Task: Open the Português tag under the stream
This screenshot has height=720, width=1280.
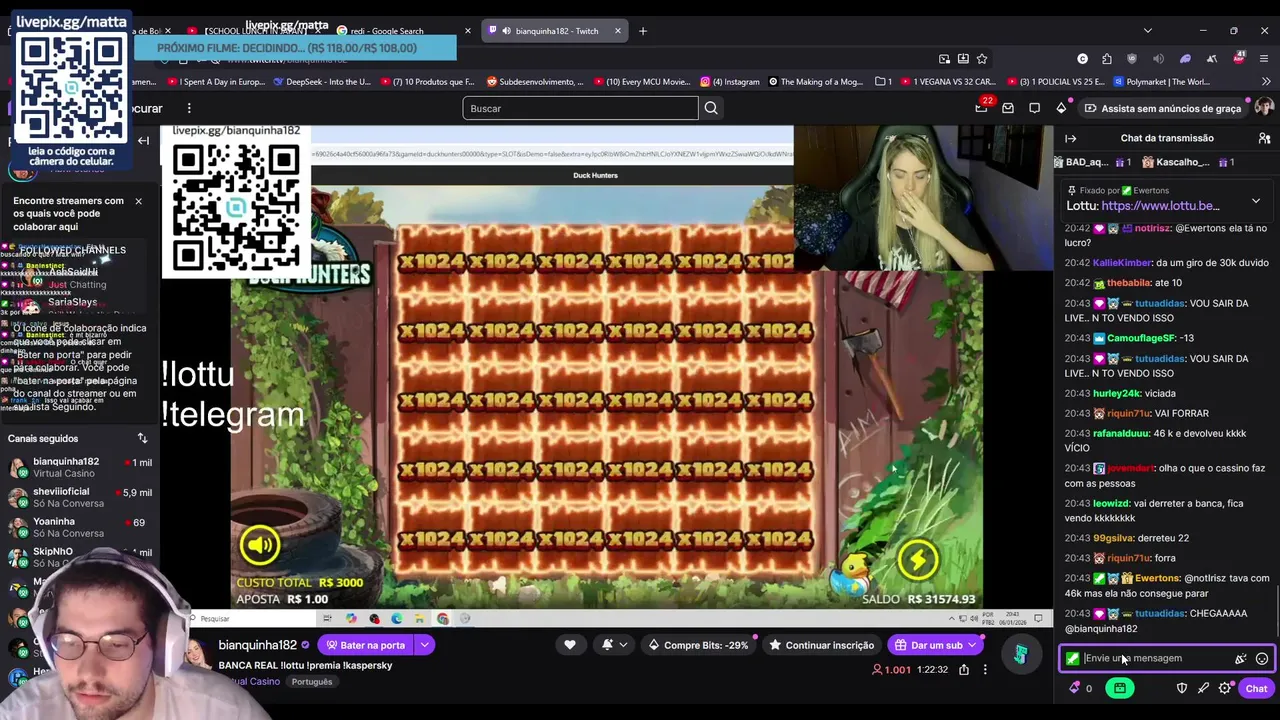Action: [312, 682]
